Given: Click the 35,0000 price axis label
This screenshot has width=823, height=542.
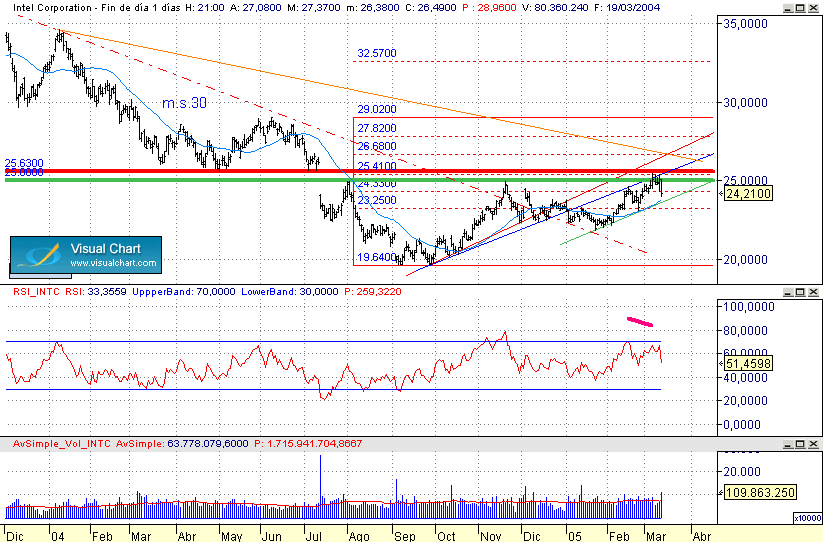Looking at the screenshot, I should pyautogui.click(x=745, y=24).
